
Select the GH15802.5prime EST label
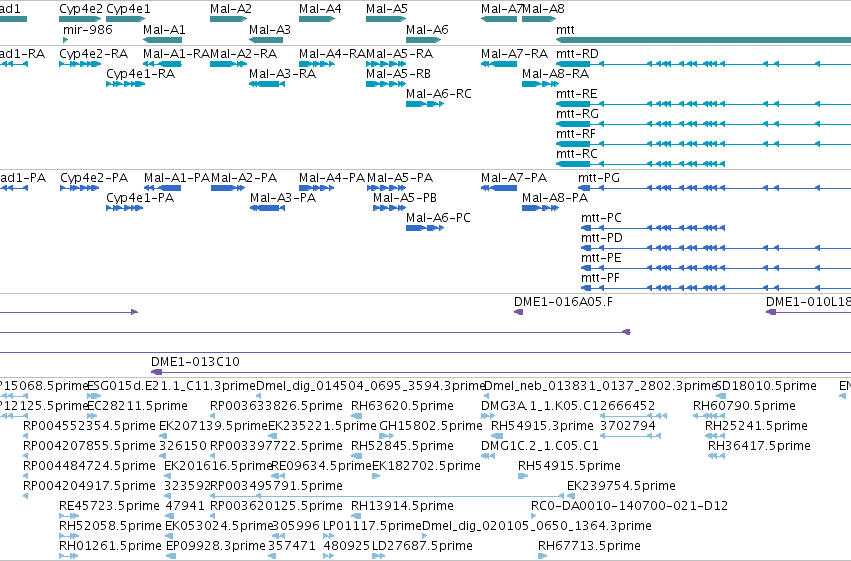(431, 426)
